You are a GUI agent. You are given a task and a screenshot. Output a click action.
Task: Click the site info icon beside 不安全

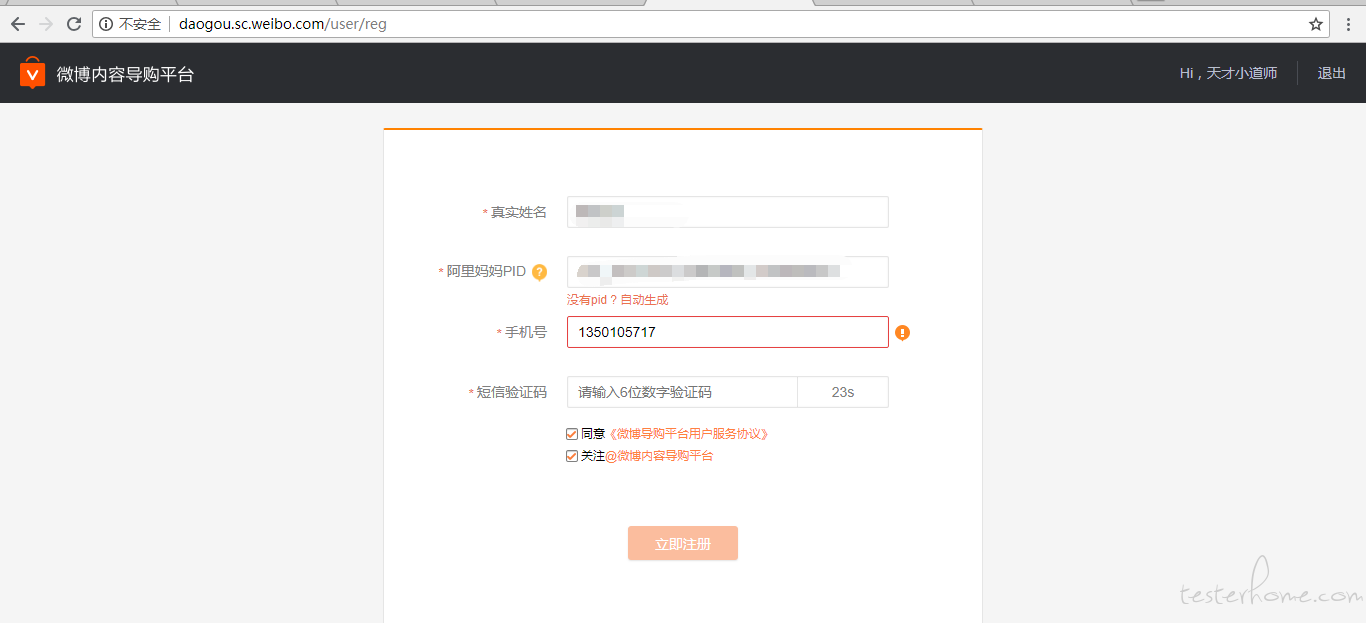[106, 24]
